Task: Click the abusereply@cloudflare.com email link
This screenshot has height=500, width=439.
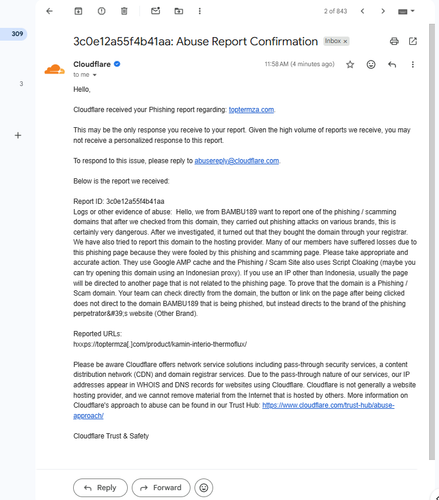Action: click(x=237, y=161)
